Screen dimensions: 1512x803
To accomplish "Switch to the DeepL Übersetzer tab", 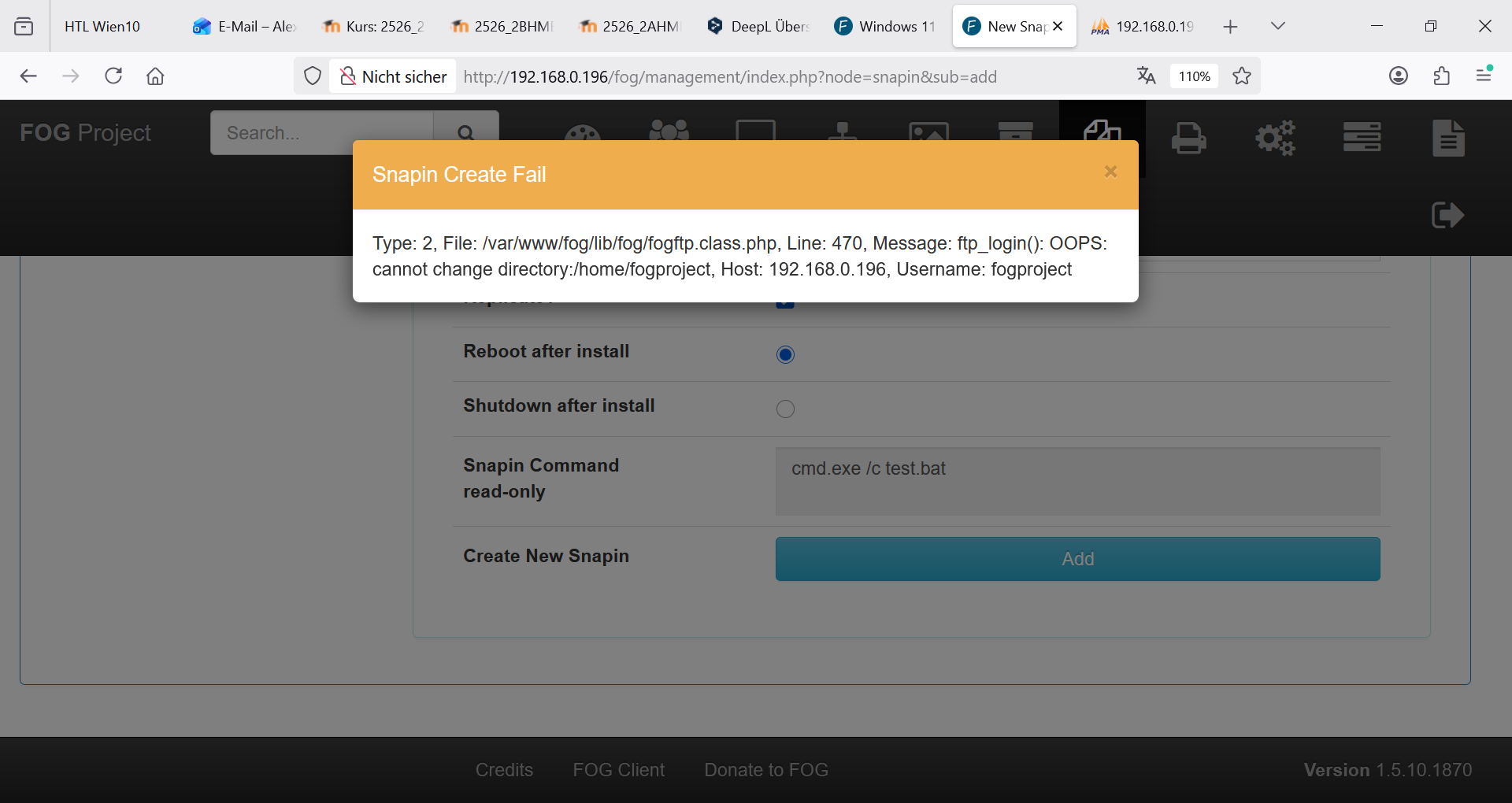I will (758, 26).
